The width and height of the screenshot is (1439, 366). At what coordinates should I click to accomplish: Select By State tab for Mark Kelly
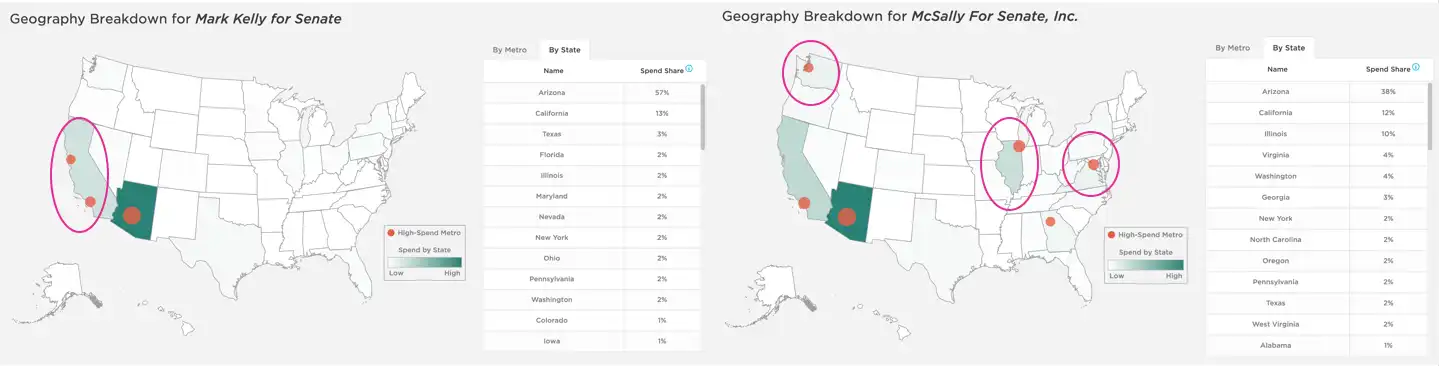(563, 48)
